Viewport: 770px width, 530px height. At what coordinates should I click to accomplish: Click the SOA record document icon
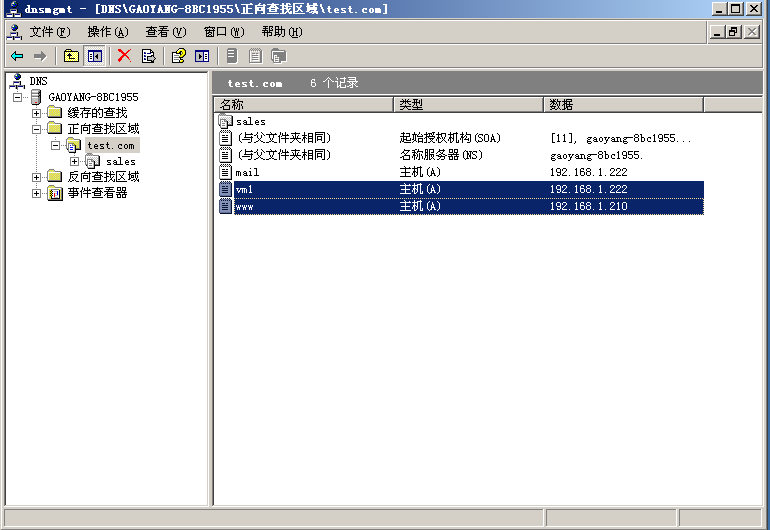pyautogui.click(x=225, y=138)
